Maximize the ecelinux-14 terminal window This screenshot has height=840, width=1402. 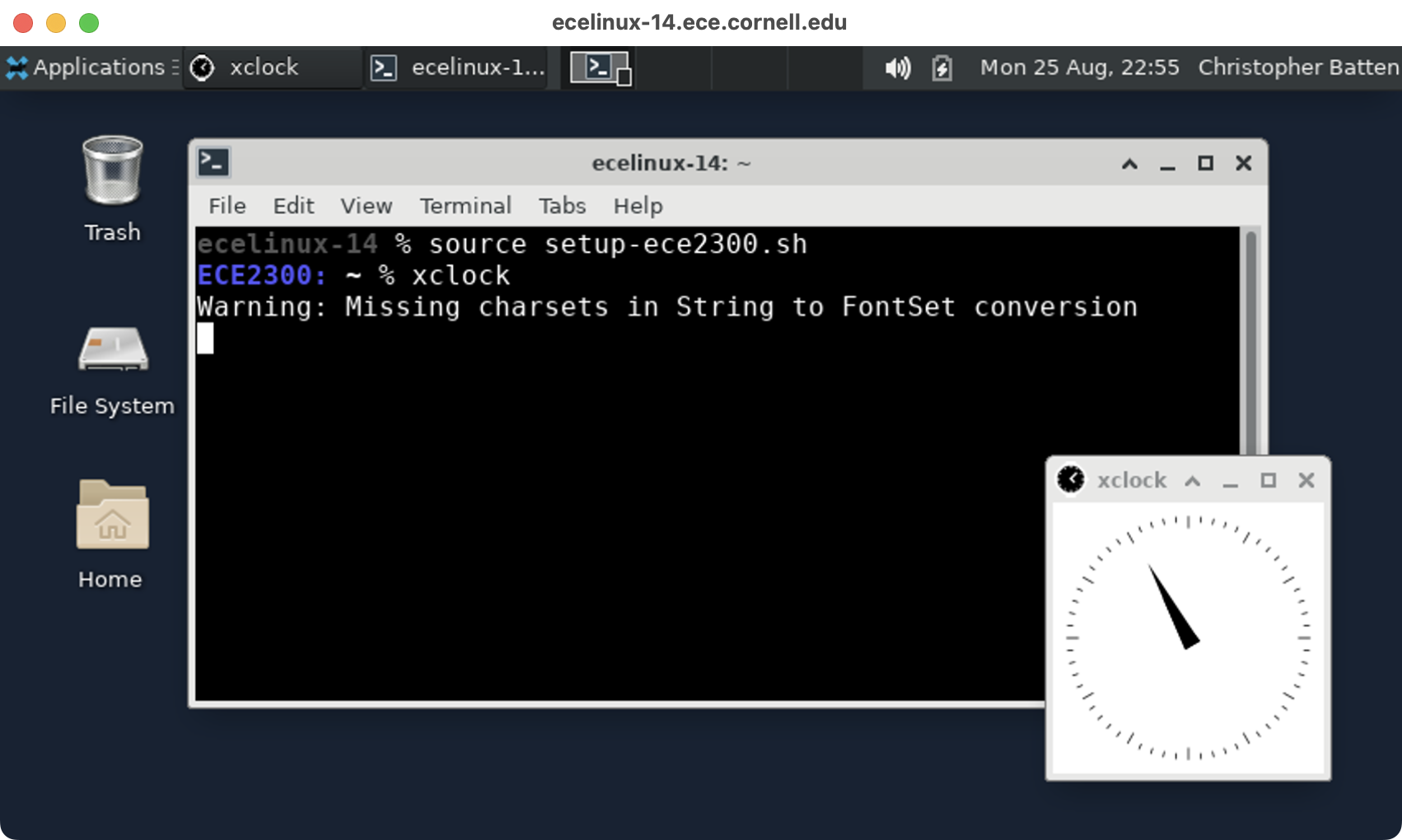coord(1205,163)
